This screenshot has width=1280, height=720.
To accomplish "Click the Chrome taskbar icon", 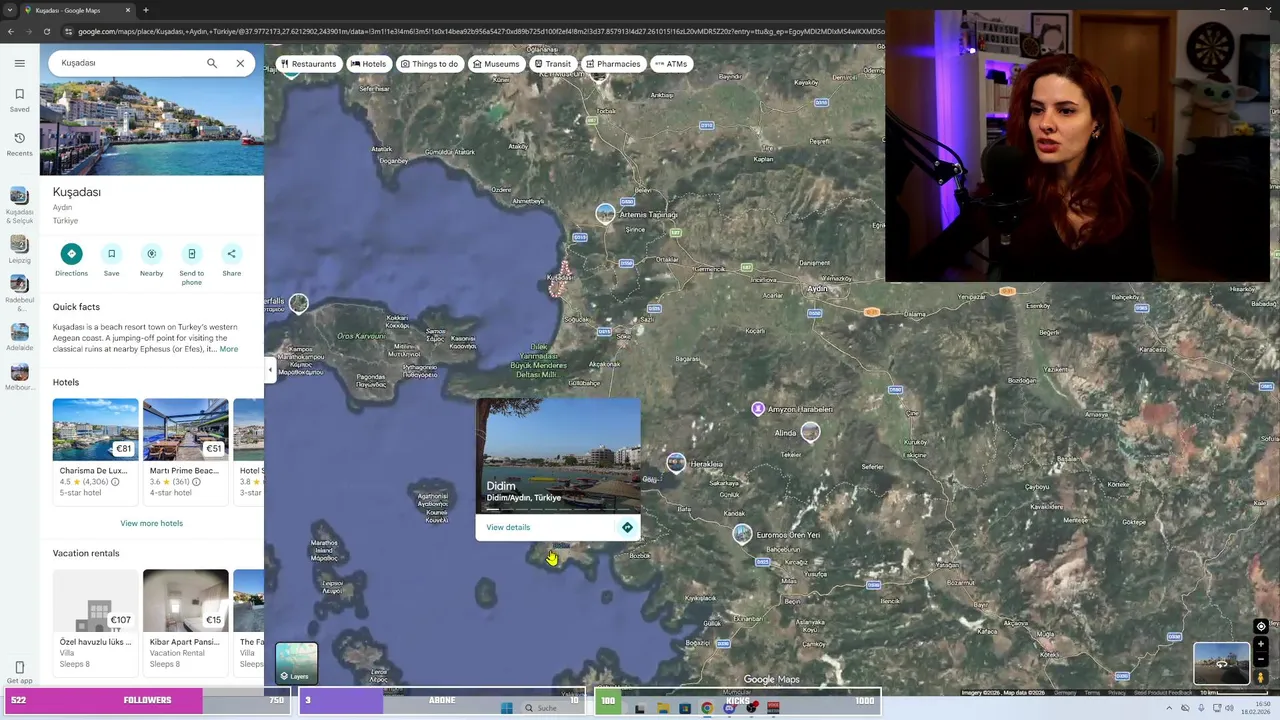I will coord(707,708).
